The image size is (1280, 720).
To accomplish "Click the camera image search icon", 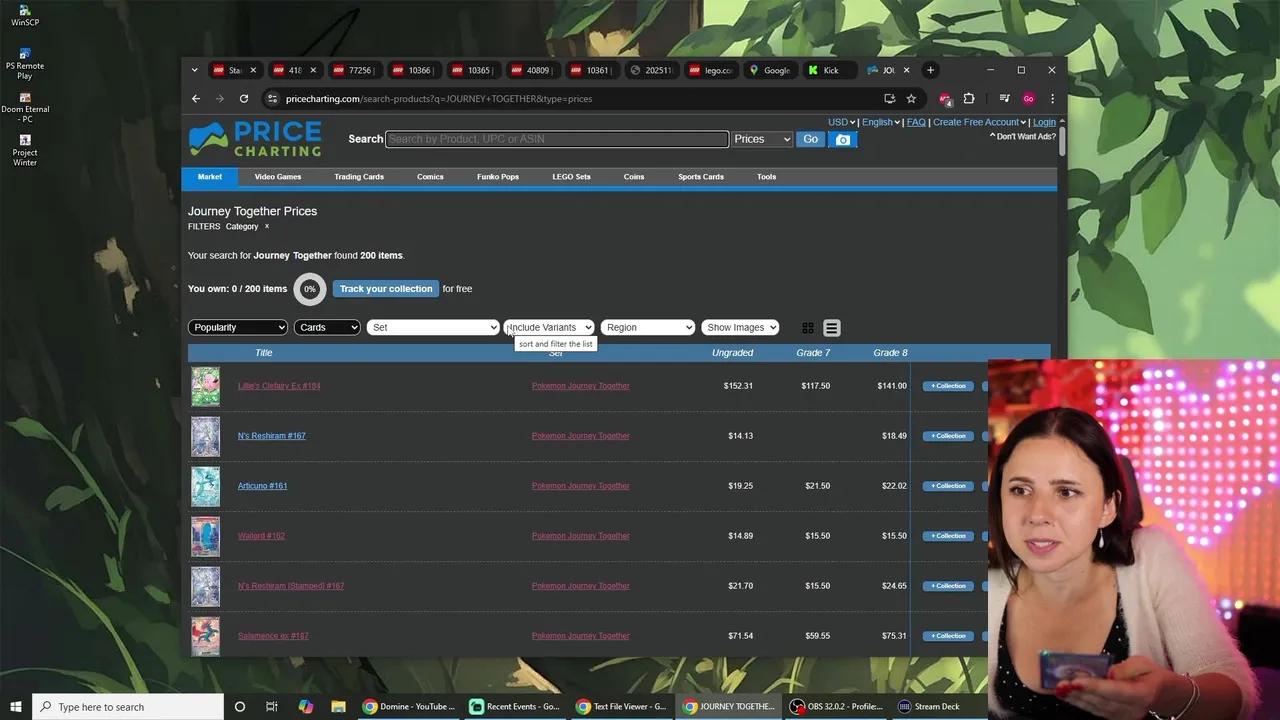I will (842, 139).
